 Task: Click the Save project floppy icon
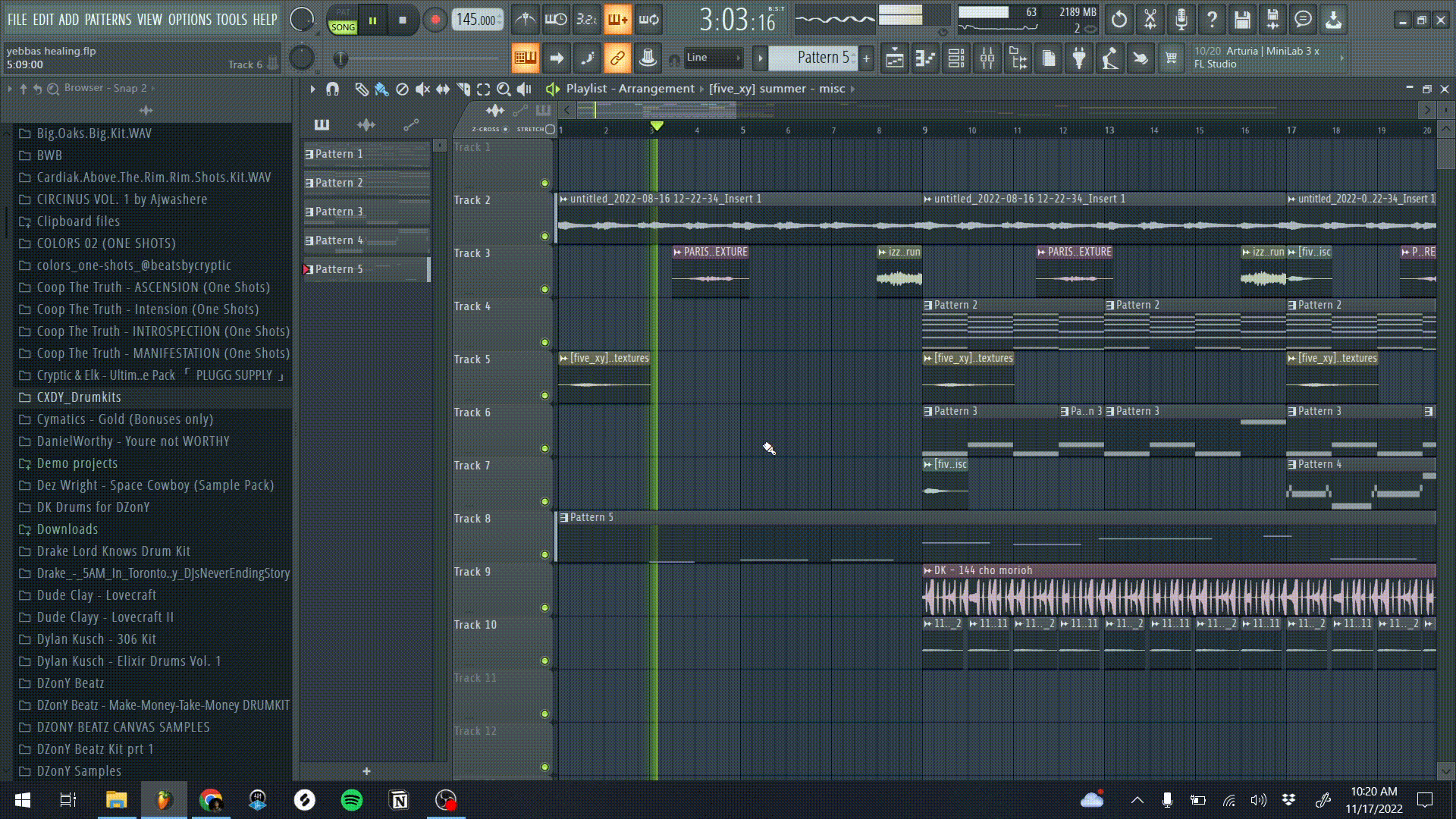(x=1242, y=20)
